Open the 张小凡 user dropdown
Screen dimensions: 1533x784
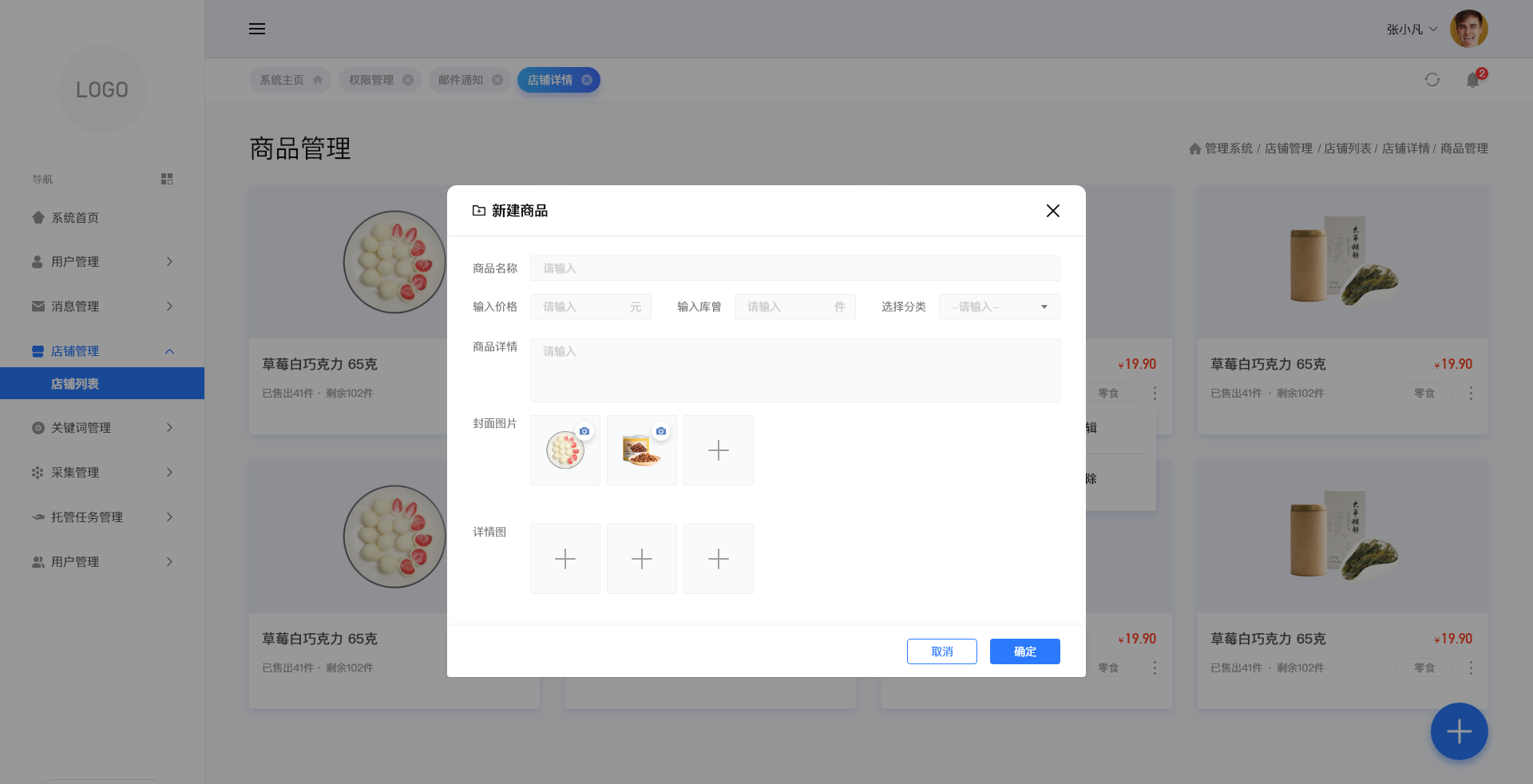(x=1412, y=29)
